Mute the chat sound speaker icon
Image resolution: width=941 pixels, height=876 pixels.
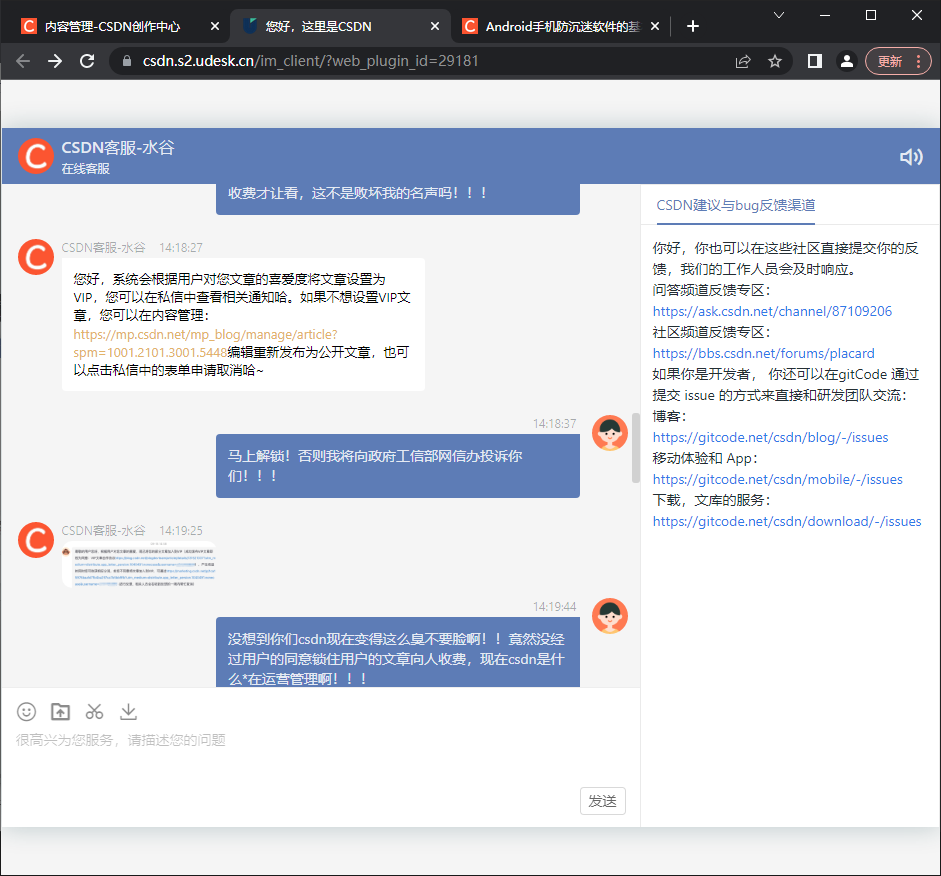pos(911,157)
